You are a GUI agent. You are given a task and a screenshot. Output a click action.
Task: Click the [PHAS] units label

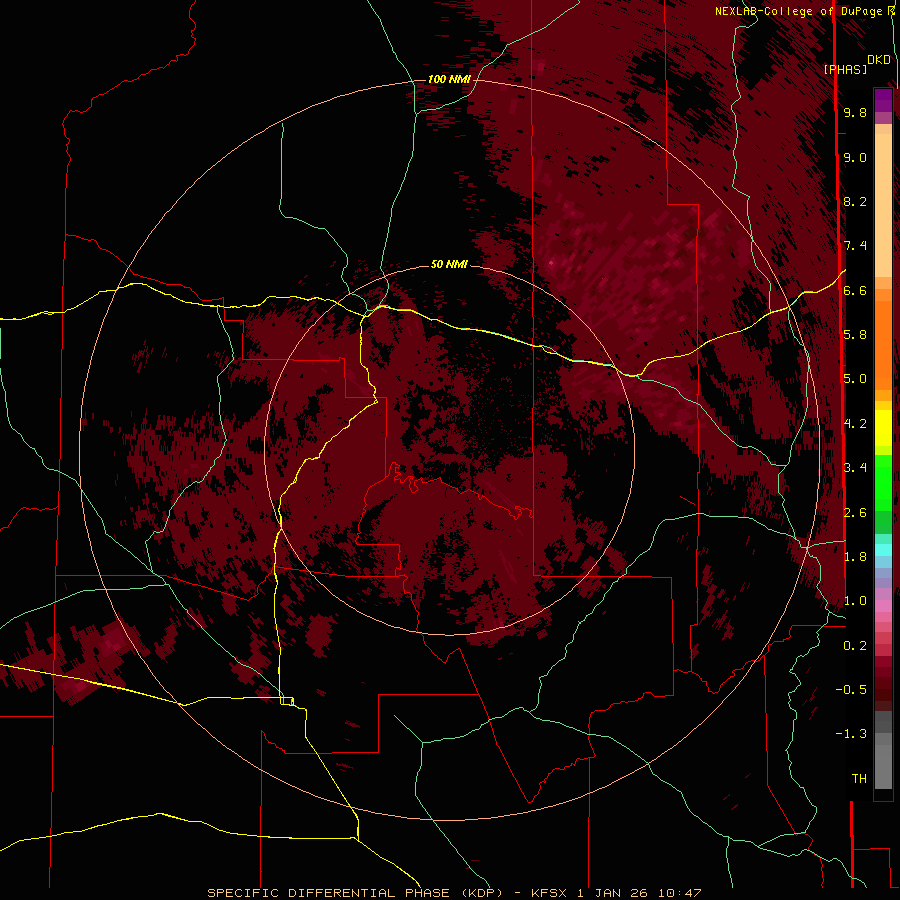(845, 69)
